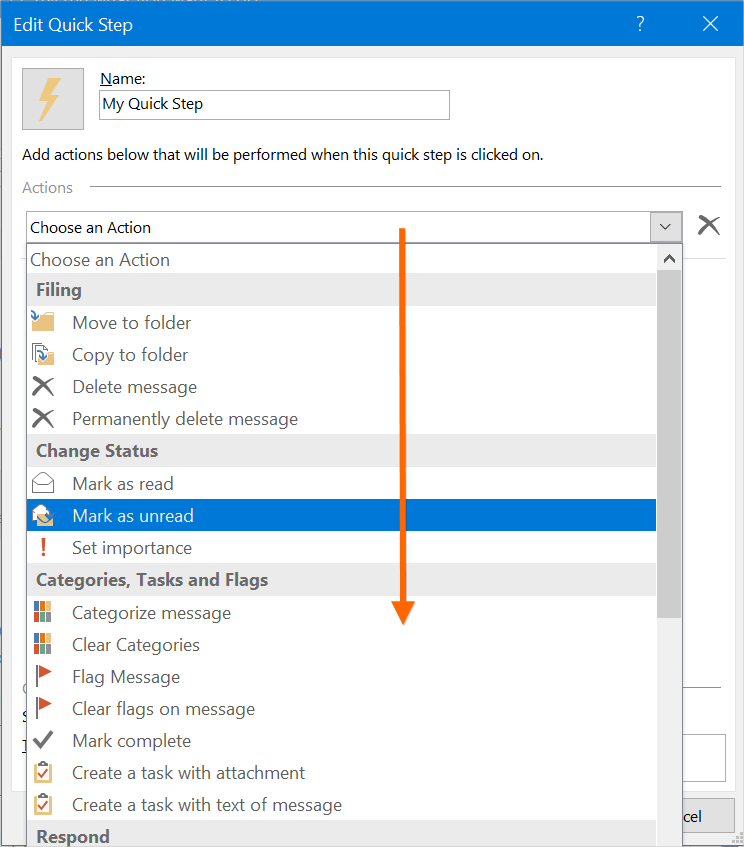Click the Delete message X icon
Screen dimensions: 744x847
pos(42,387)
